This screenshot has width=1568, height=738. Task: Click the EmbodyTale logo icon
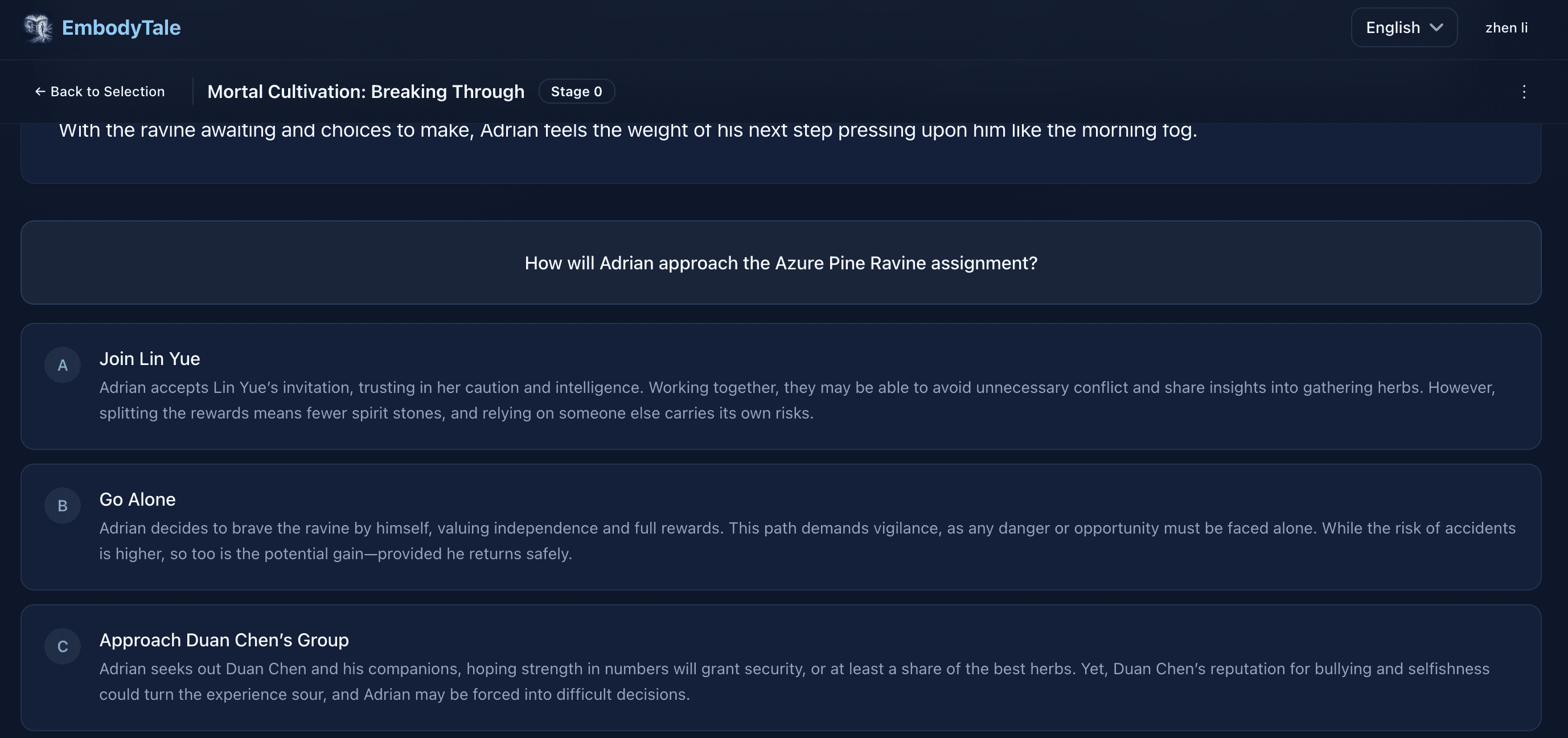tap(38, 27)
